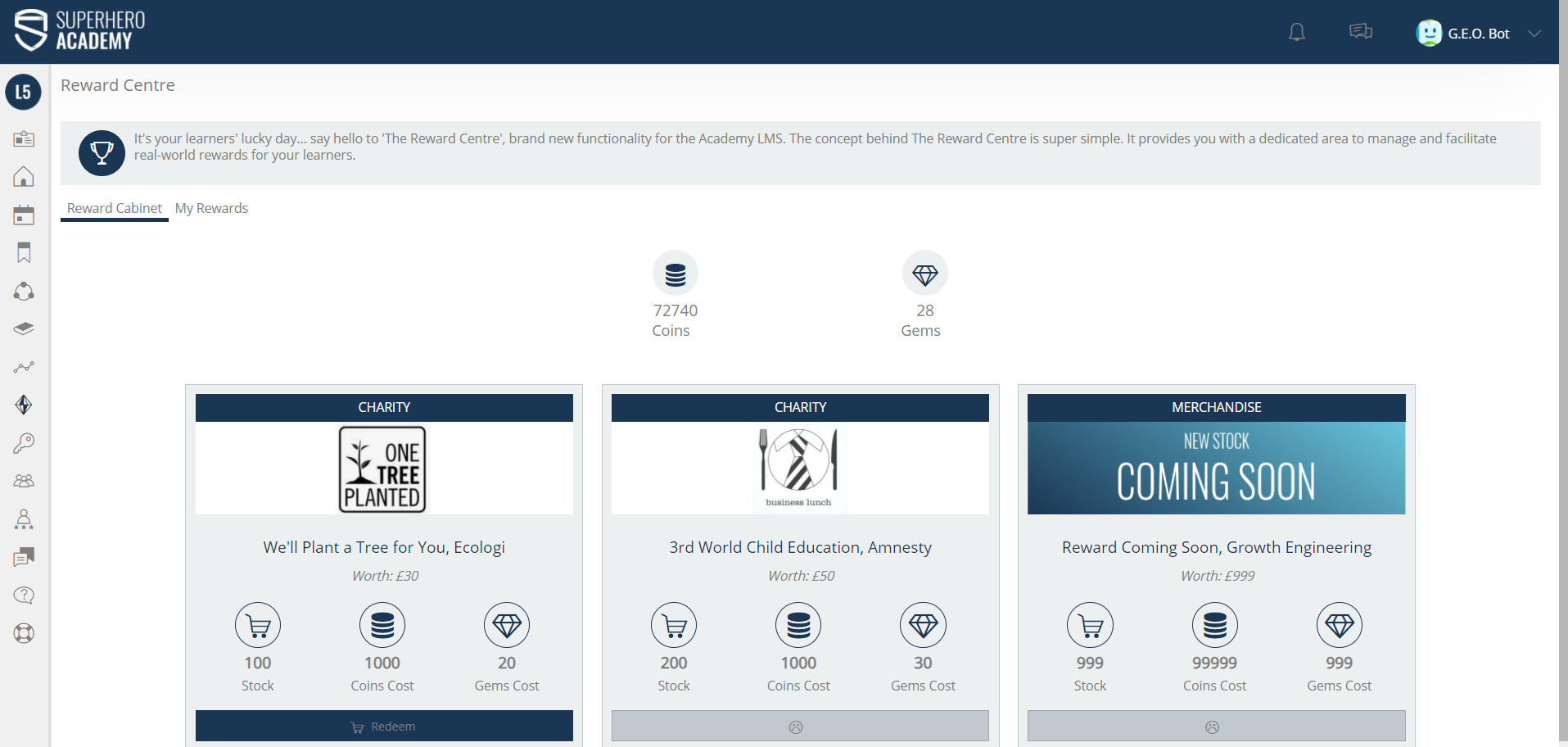The image size is (1568, 747).
Task: Redeem the Plant a Tree reward
Action: tap(384, 727)
